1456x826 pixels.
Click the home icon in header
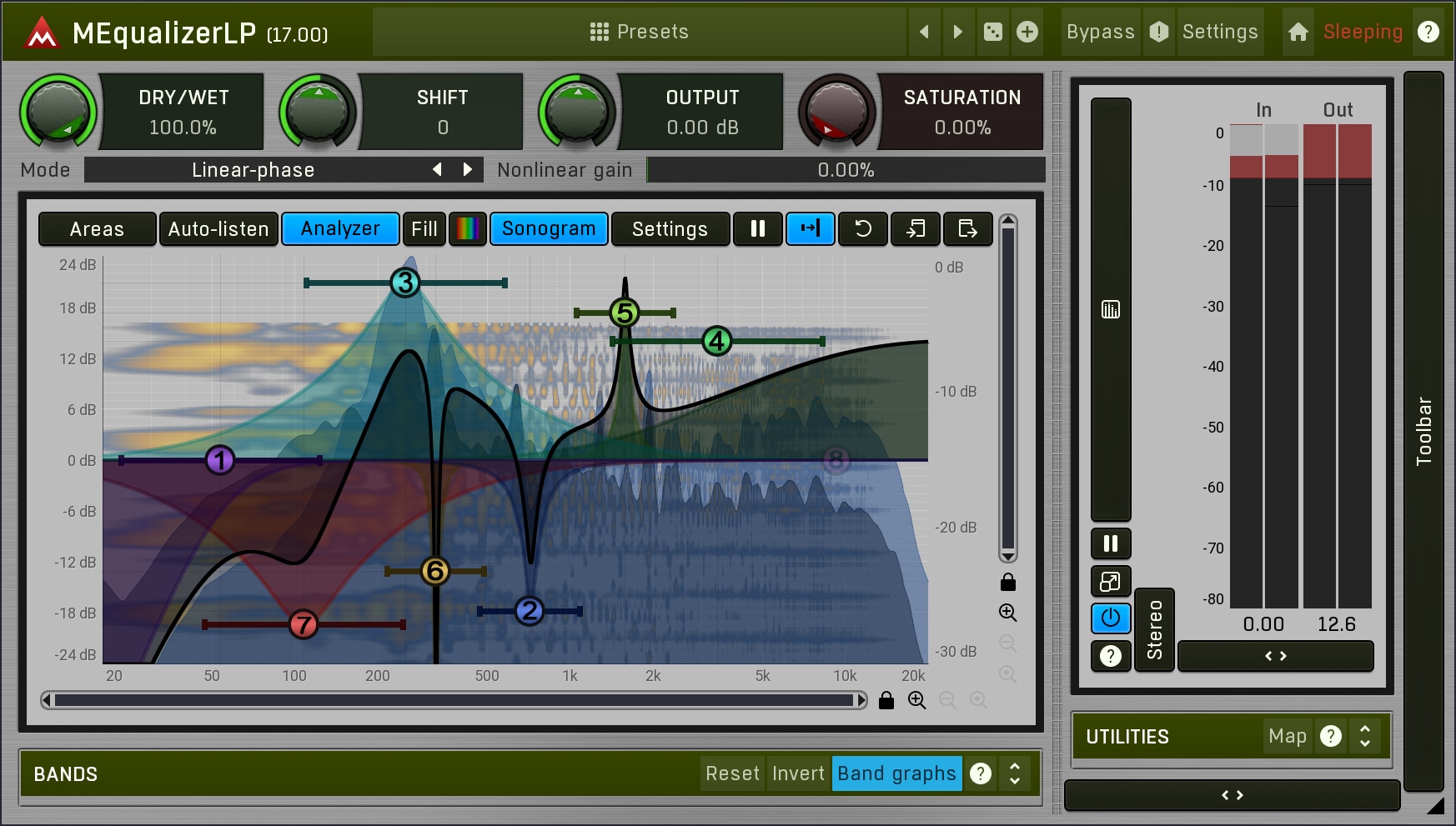(1298, 32)
